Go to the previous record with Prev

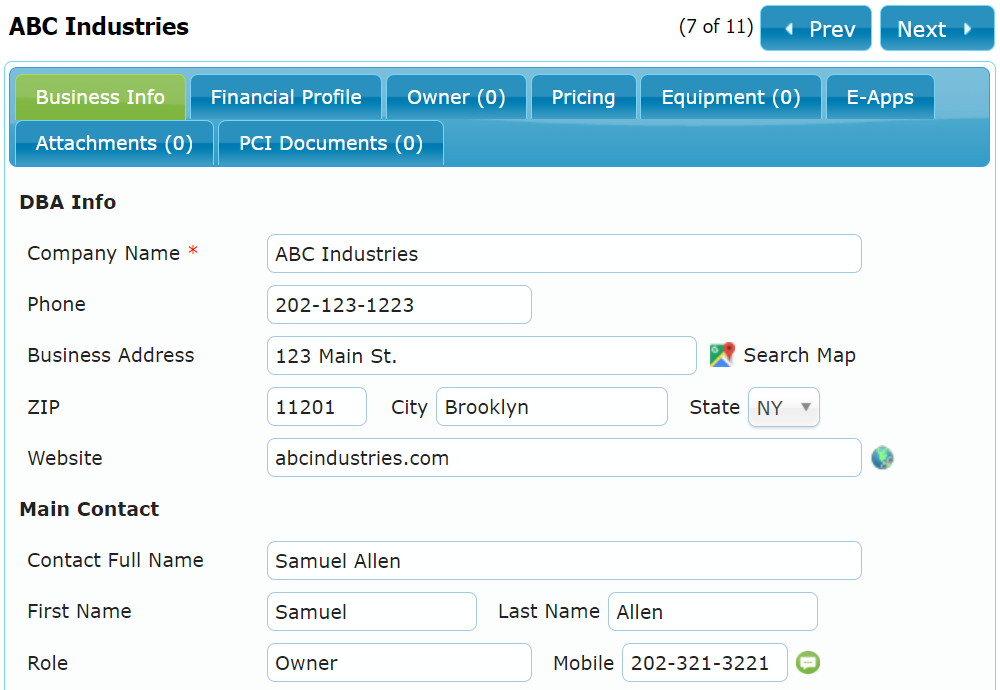(x=816, y=29)
